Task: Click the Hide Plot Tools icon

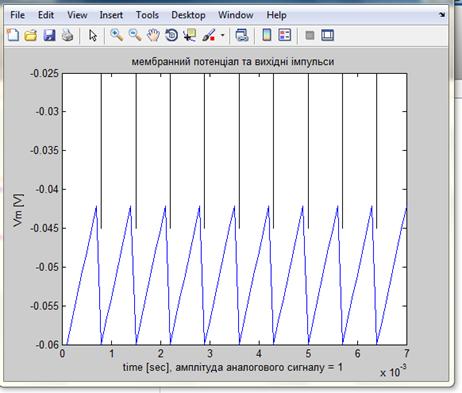Action: 310,35
